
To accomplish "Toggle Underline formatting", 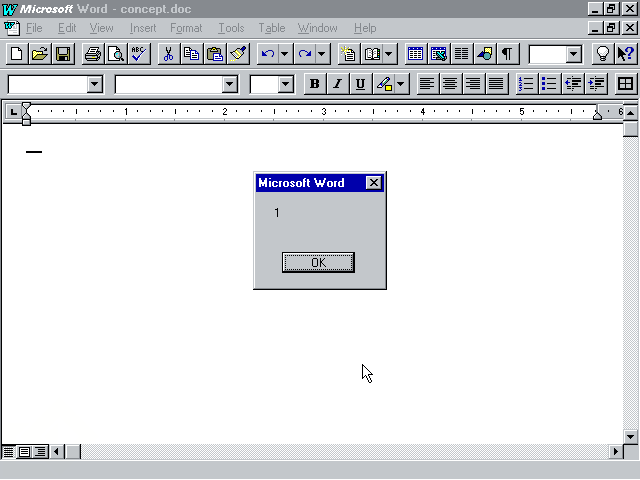I will (x=360, y=84).
